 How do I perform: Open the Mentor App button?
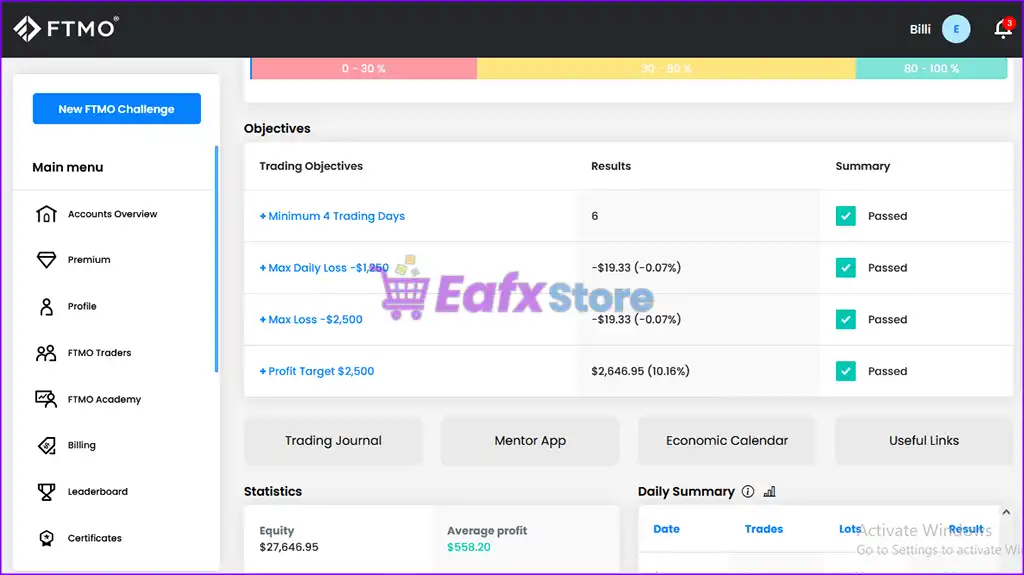click(530, 440)
